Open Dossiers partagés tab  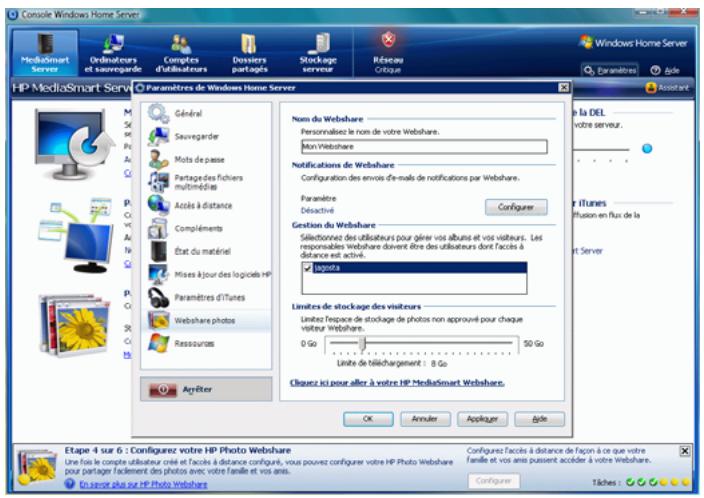tap(250, 53)
